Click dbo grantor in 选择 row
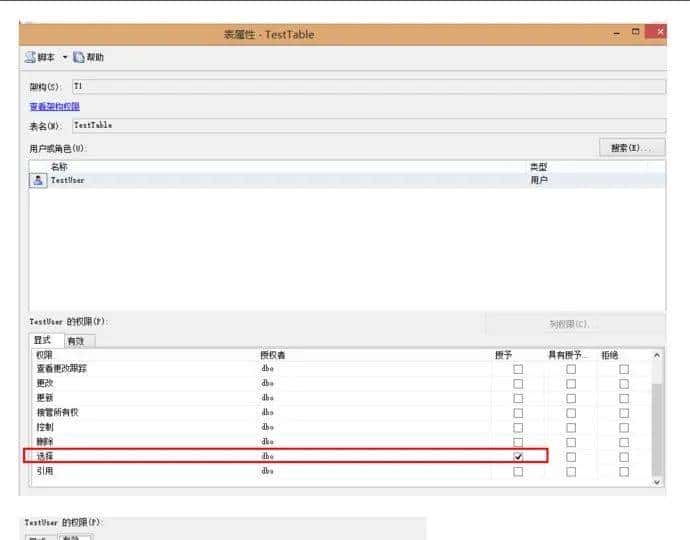This screenshot has height=540, width=690. [268, 456]
